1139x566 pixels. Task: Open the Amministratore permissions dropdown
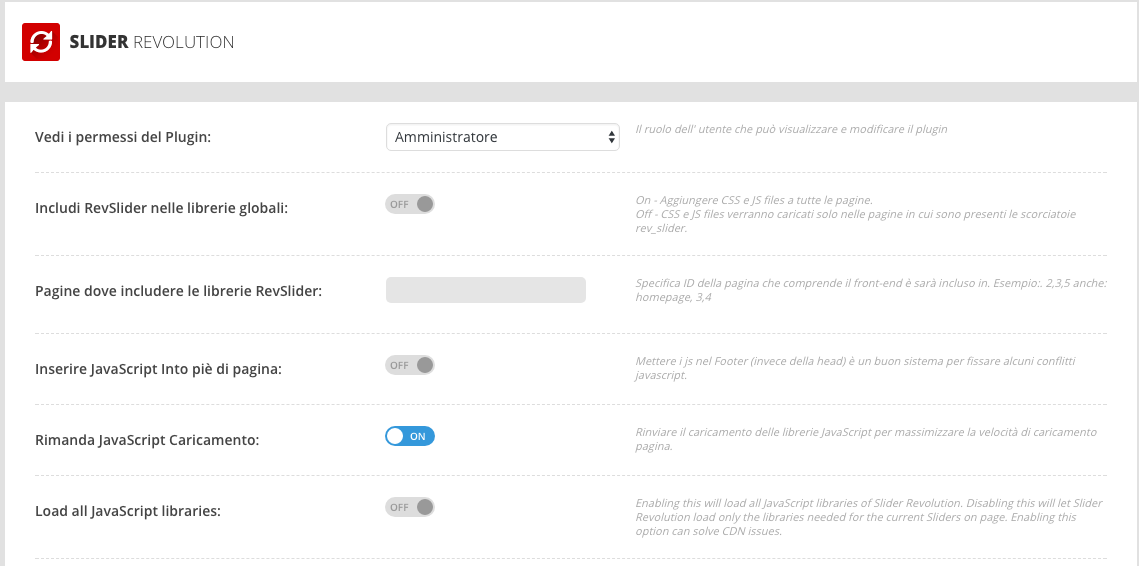tap(503, 137)
